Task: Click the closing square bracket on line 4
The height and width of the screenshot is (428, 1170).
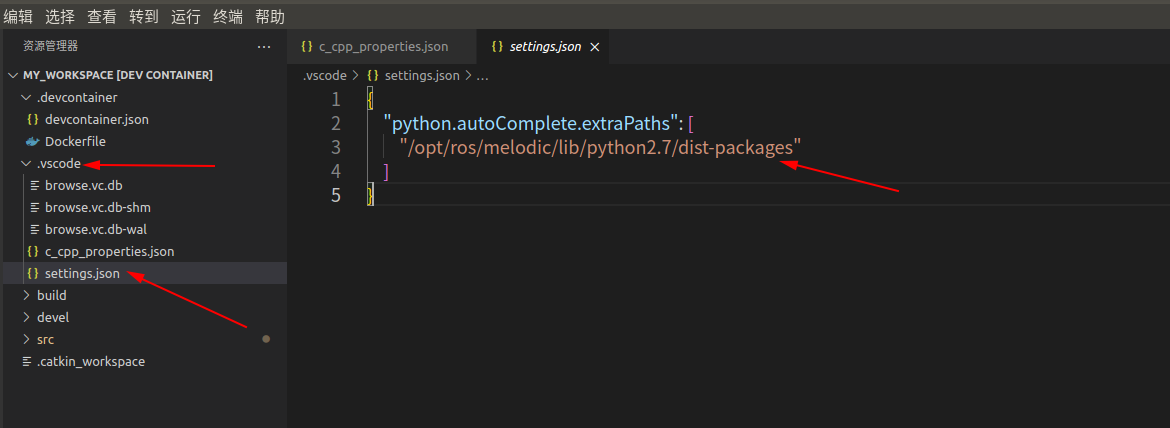Action: tap(386, 171)
